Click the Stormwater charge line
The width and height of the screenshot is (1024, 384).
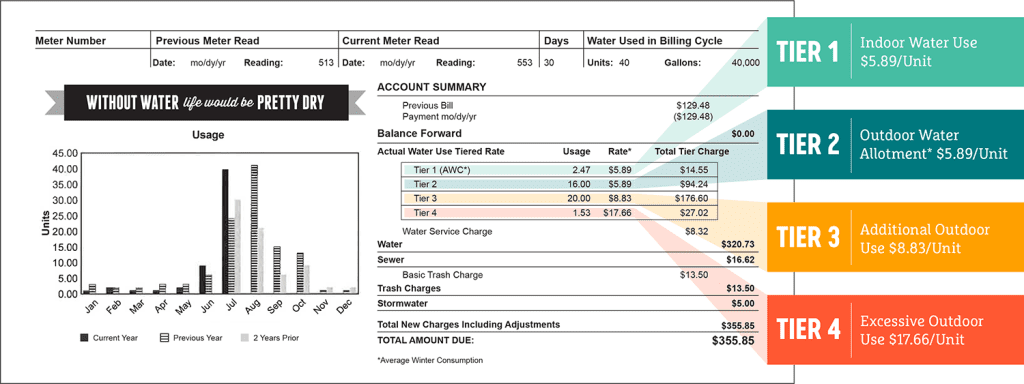point(566,304)
